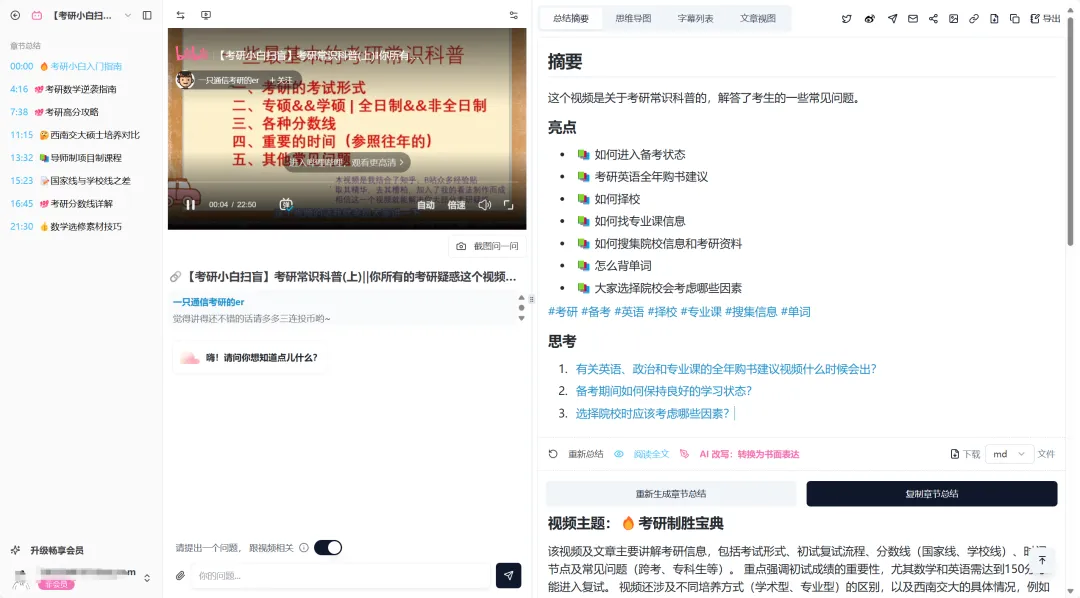Viewport: 1080px width, 598px height.
Task: Share the summary via email
Action: (913, 19)
